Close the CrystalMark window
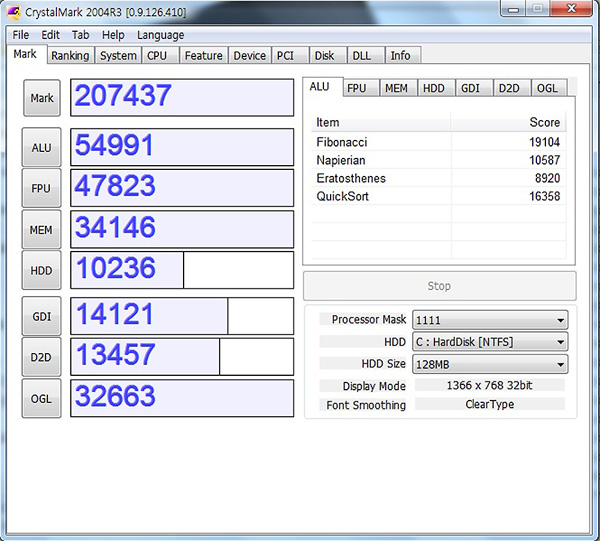This screenshot has height=541, width=600. coord(571,8)
